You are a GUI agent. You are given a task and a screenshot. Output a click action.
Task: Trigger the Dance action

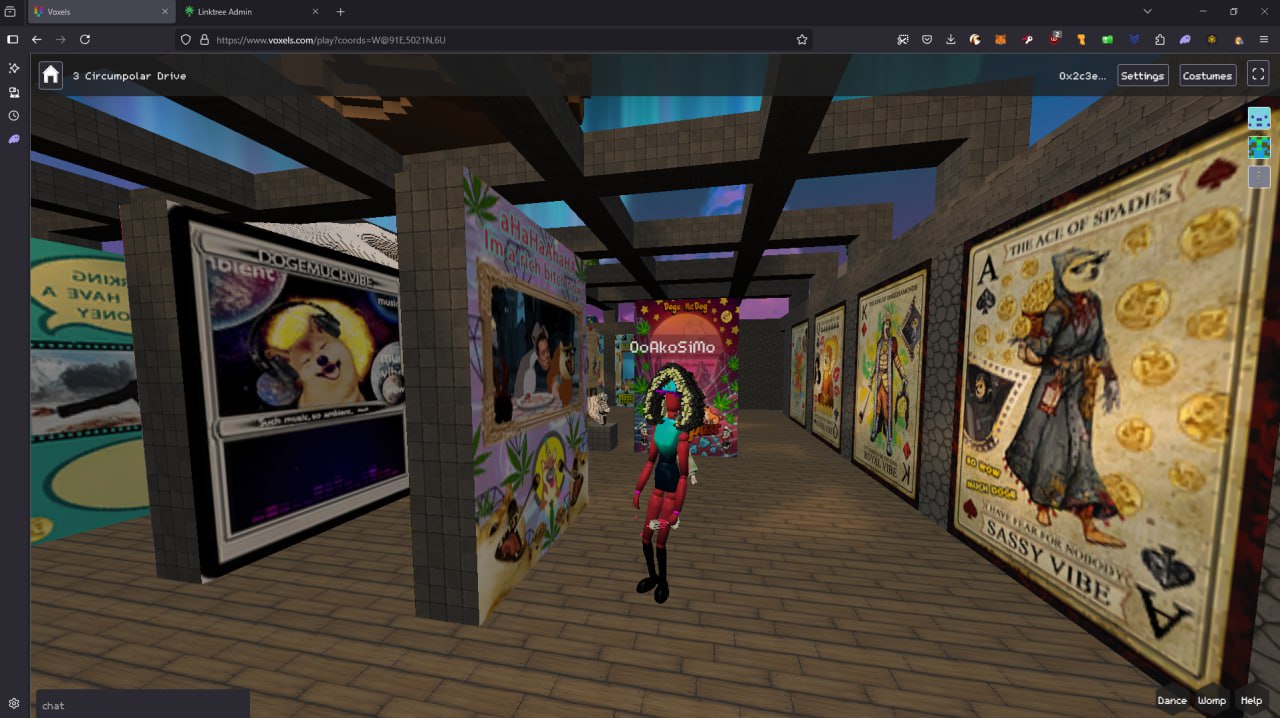click(1172, 700)
